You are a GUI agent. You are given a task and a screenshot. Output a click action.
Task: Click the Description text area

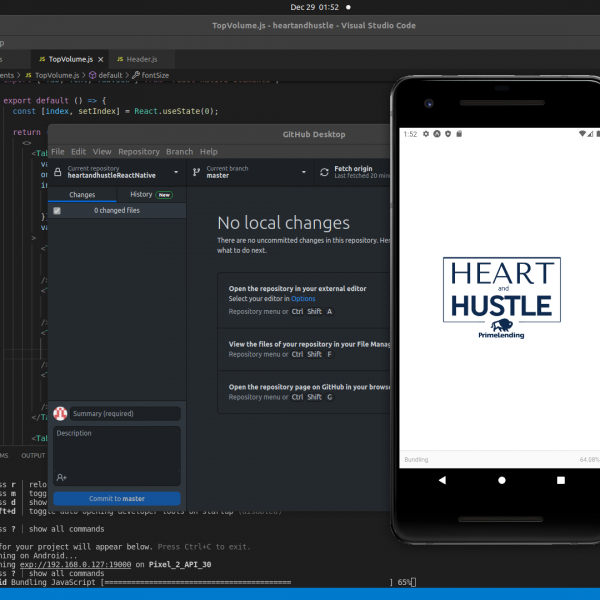pyautogui.click(x=117, y=455)
